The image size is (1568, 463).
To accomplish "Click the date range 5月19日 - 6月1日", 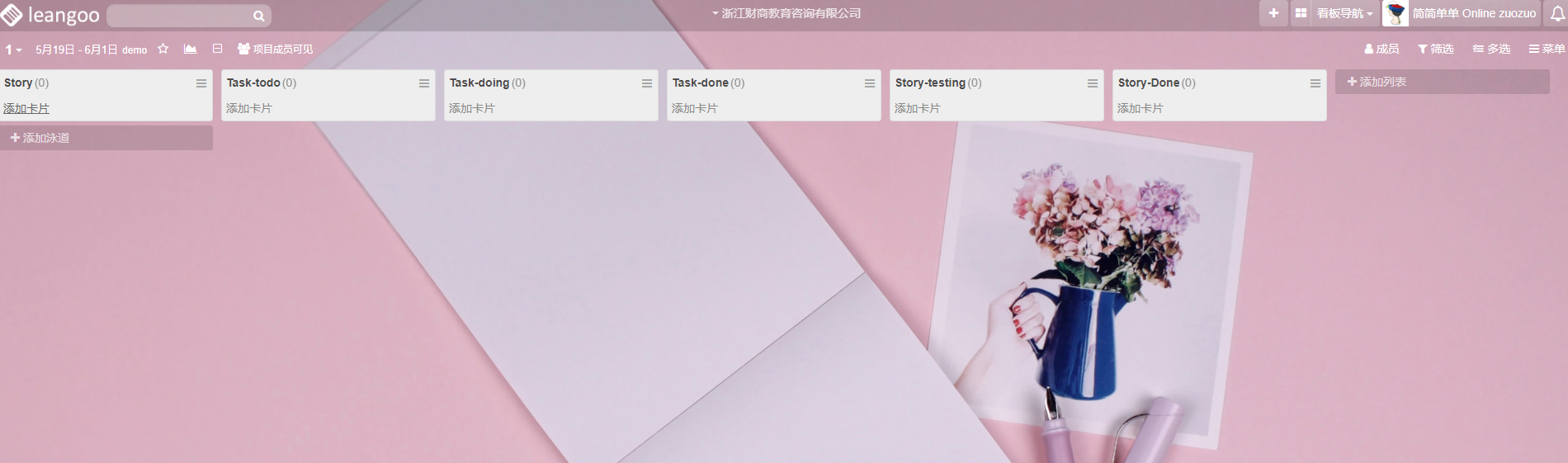I will coord(76,50).
